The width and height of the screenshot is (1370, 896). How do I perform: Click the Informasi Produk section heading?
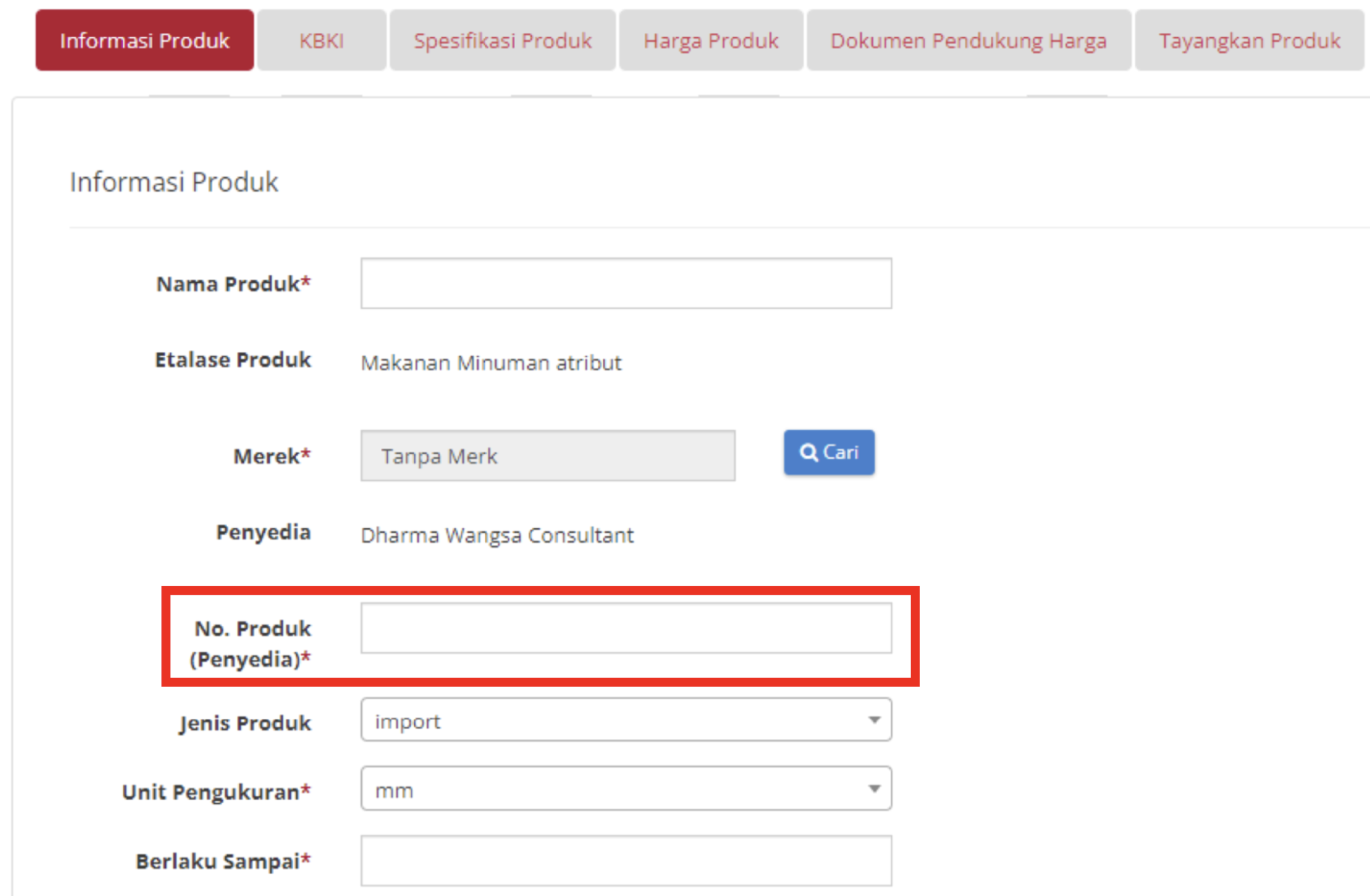tap(174, 182)
